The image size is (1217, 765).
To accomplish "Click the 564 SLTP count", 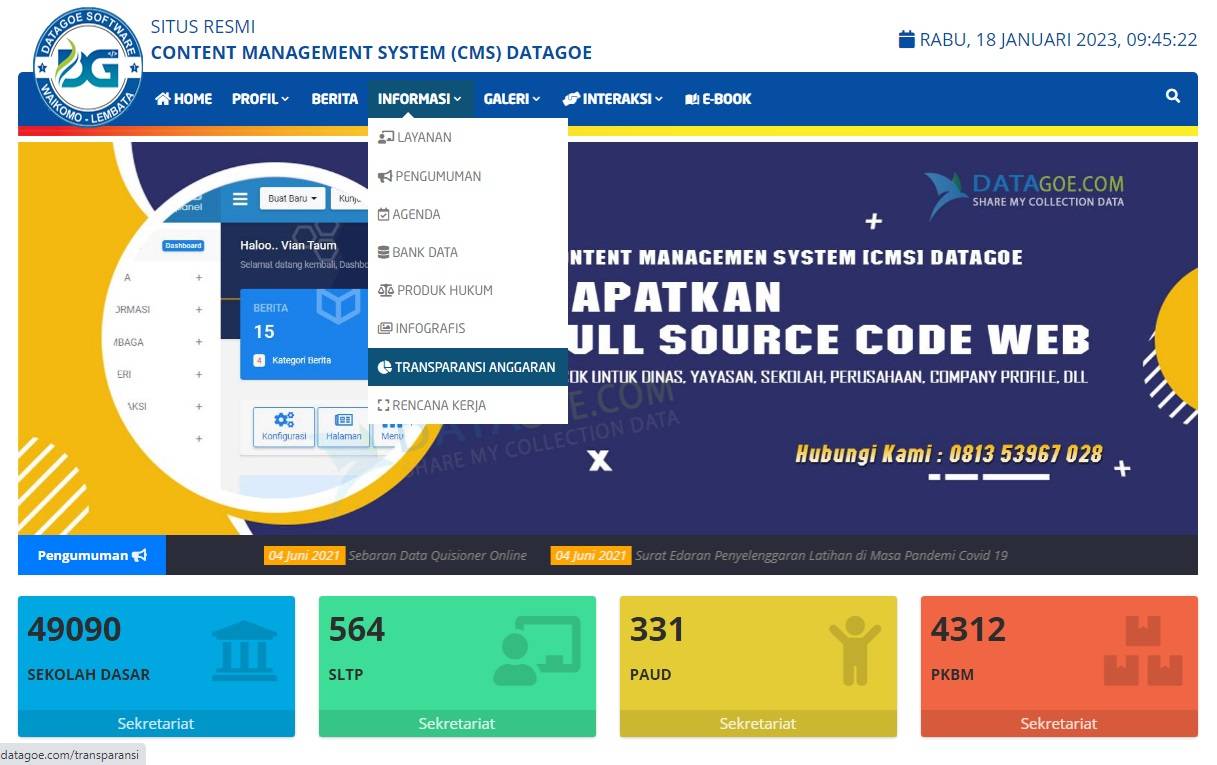I will point(357,630).
